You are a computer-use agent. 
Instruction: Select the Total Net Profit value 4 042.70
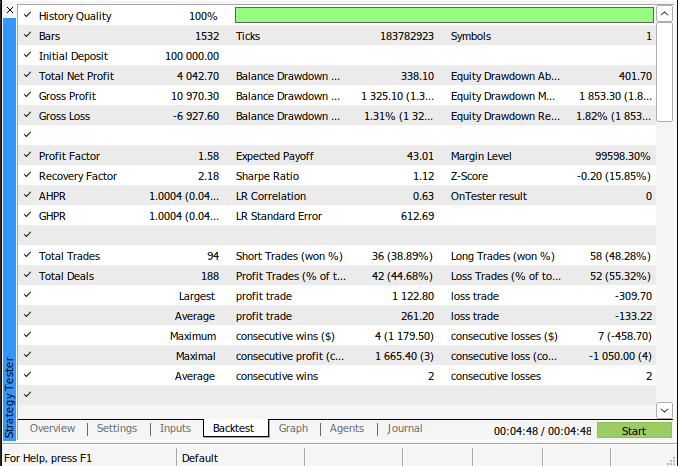198,76
